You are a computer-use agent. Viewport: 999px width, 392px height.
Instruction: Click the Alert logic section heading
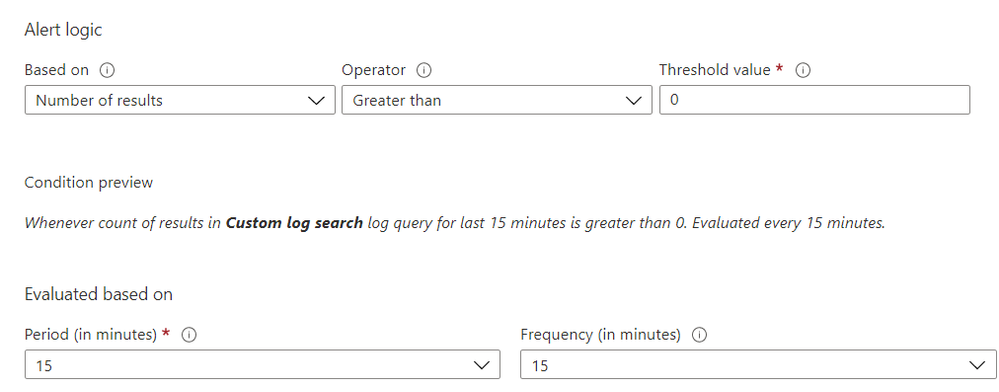[x=63, y=30]
